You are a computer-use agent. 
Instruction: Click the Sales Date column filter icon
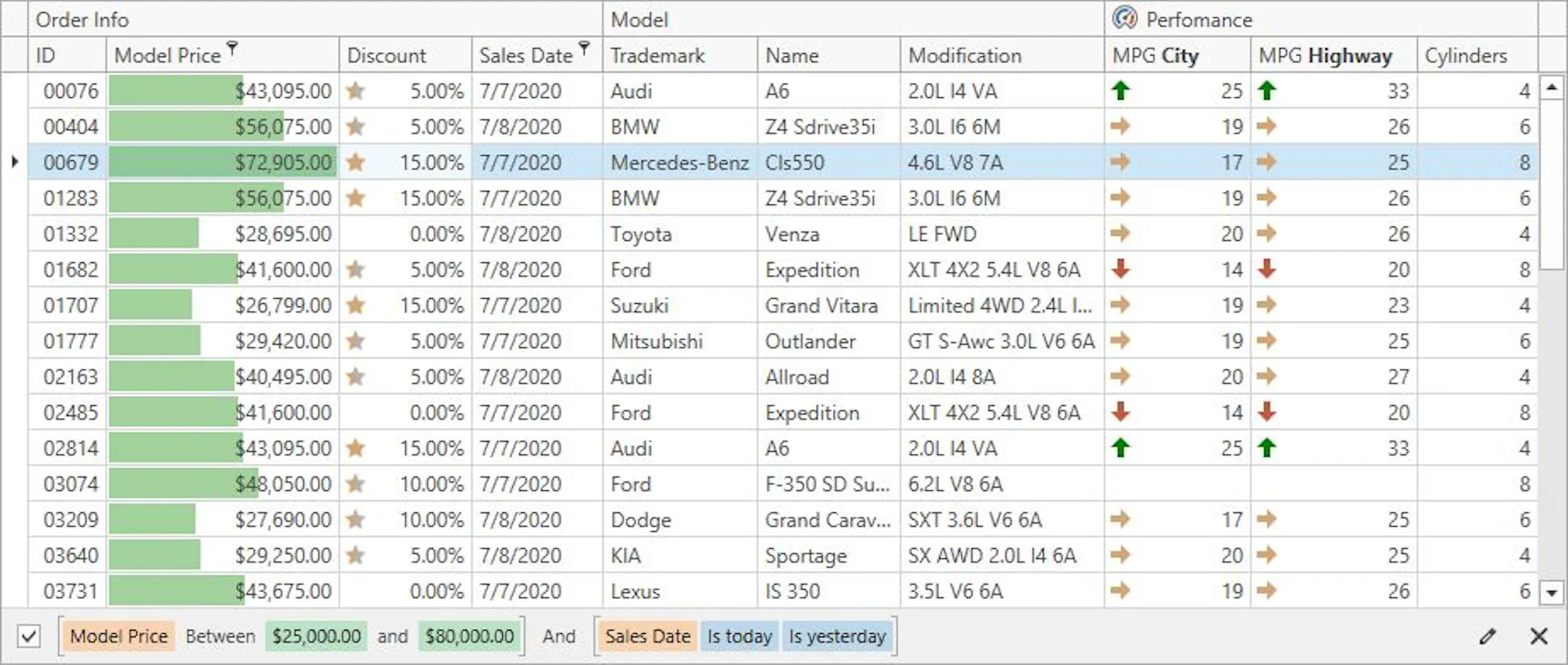(585, 49)
